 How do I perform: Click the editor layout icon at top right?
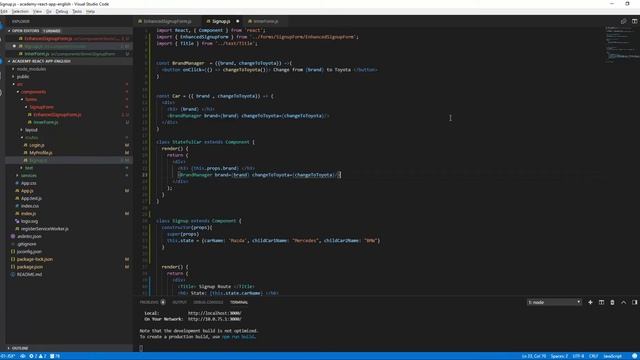pos(634,21)
